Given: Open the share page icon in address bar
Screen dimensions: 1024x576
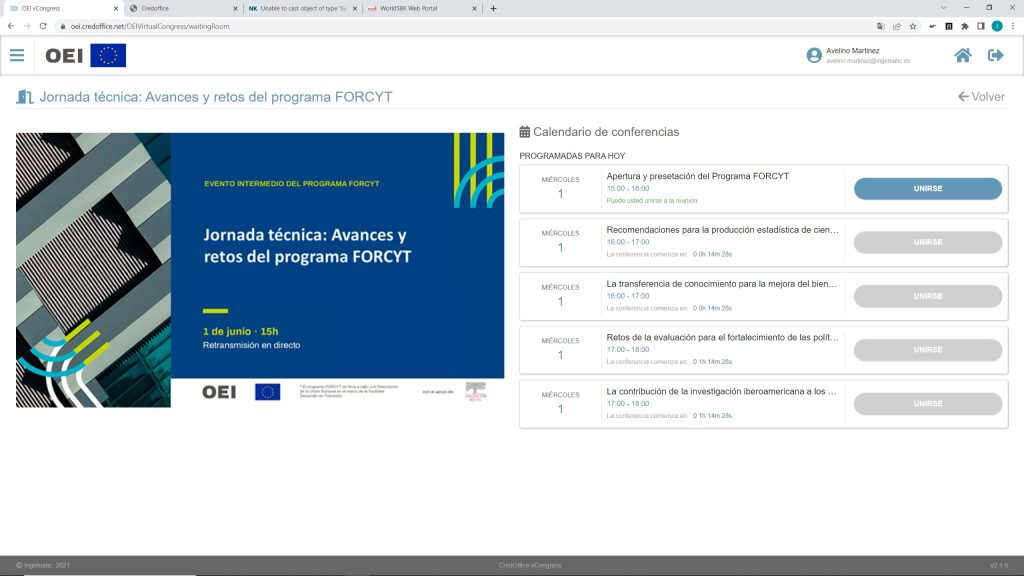Looking at the screenshot, I should (x=897, y=26).
